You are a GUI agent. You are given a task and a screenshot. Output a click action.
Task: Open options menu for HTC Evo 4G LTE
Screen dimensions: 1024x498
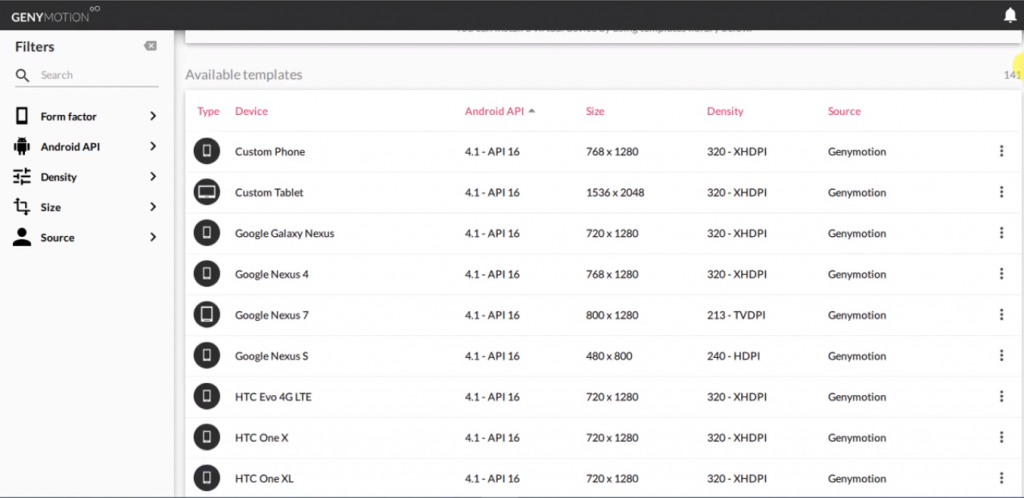tap(1001, 396)
